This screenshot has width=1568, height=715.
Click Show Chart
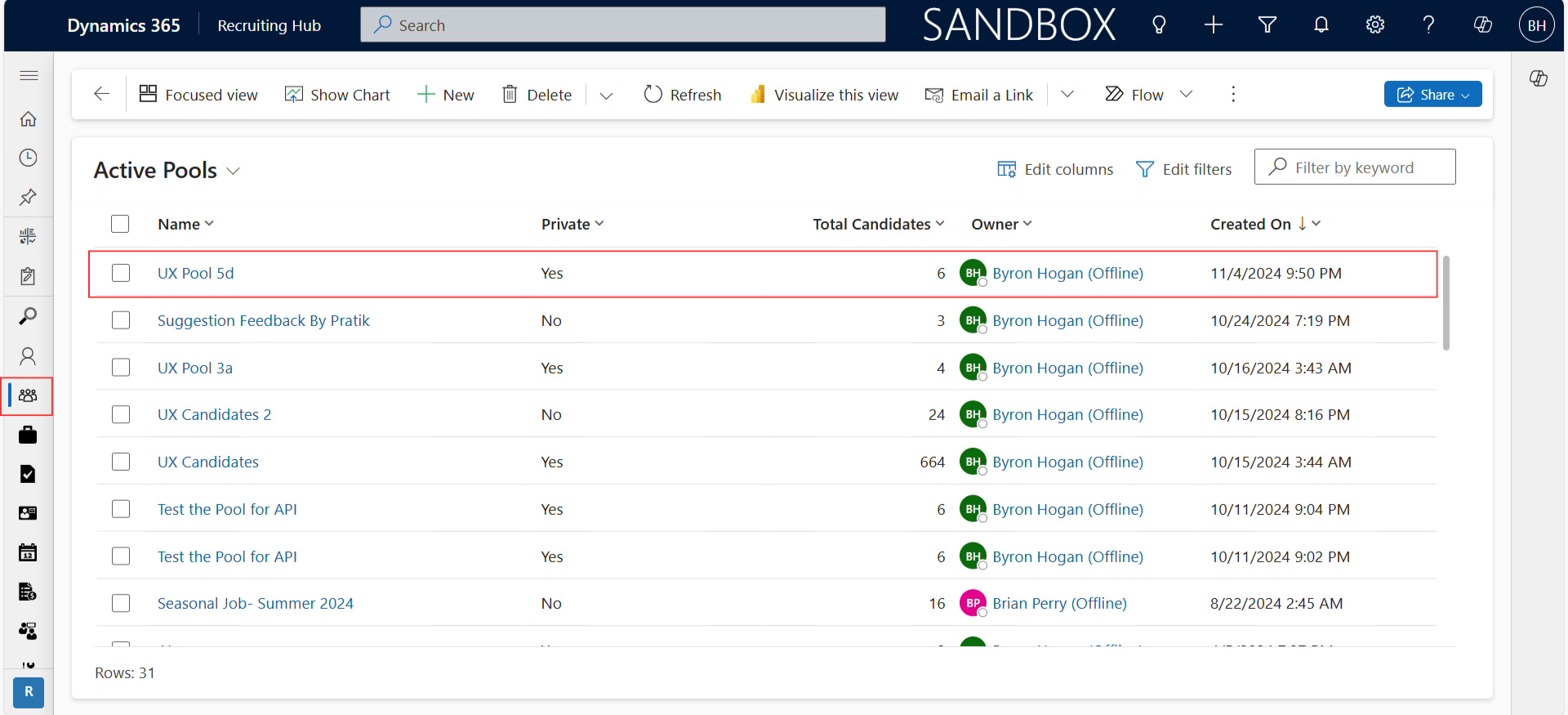click(337, 95)
